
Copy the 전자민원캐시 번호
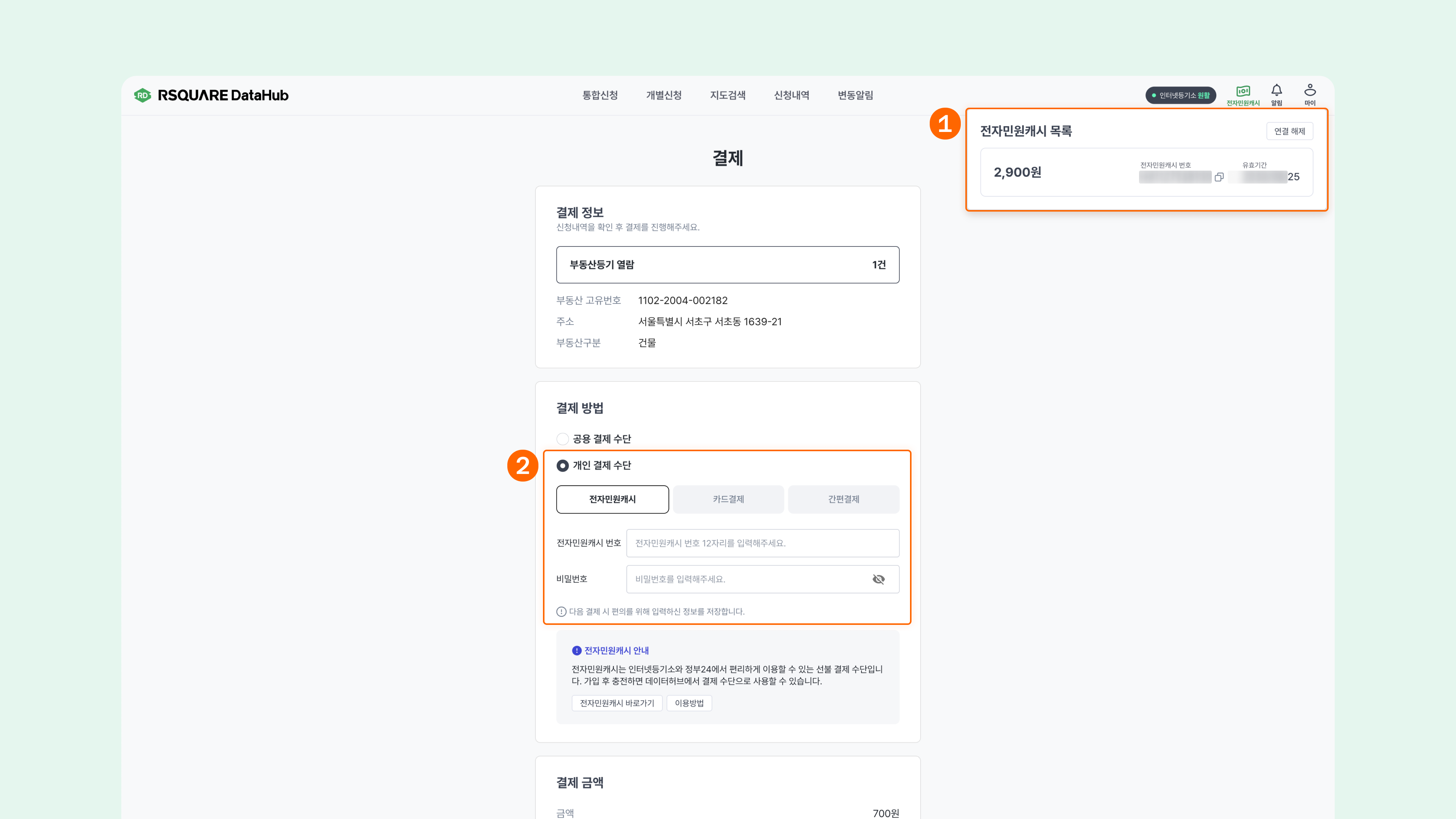1219,177
